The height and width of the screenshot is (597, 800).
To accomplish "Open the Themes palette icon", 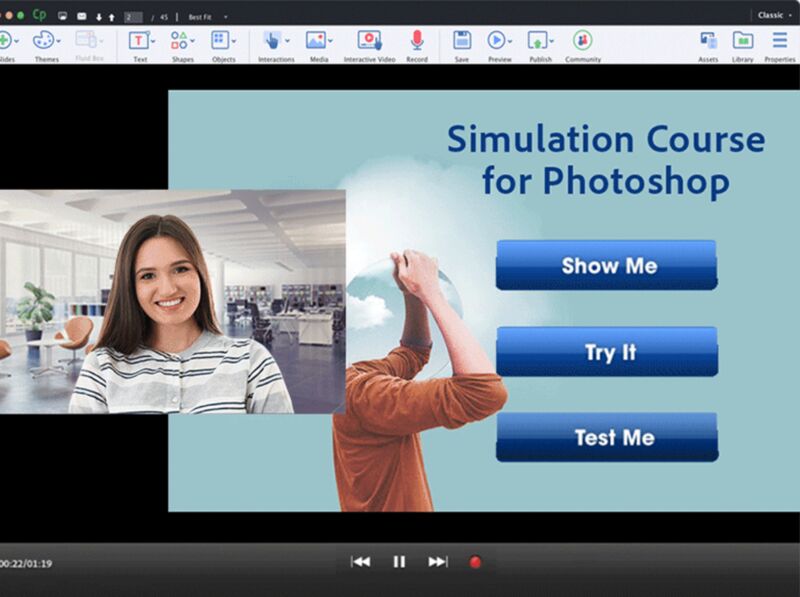I will 44,40.
